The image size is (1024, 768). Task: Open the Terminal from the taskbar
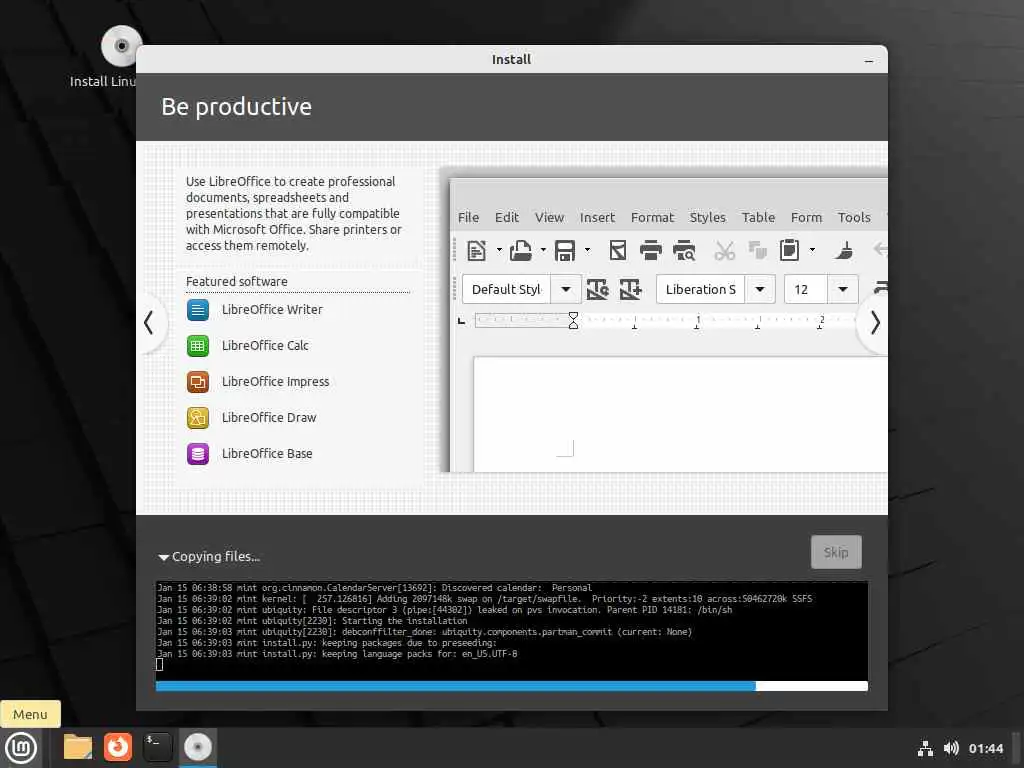157,747
